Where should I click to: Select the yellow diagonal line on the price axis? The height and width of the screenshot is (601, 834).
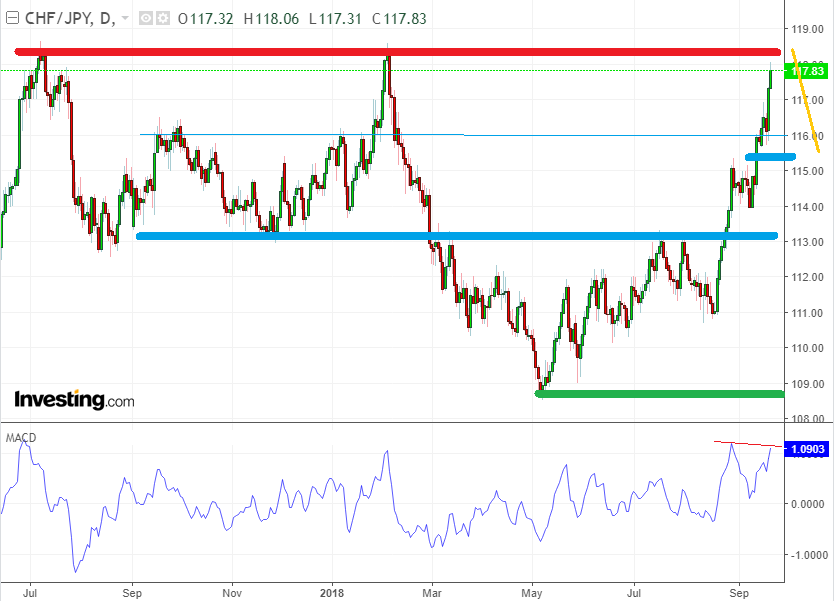pyautogui.click(x=806, y=101)
